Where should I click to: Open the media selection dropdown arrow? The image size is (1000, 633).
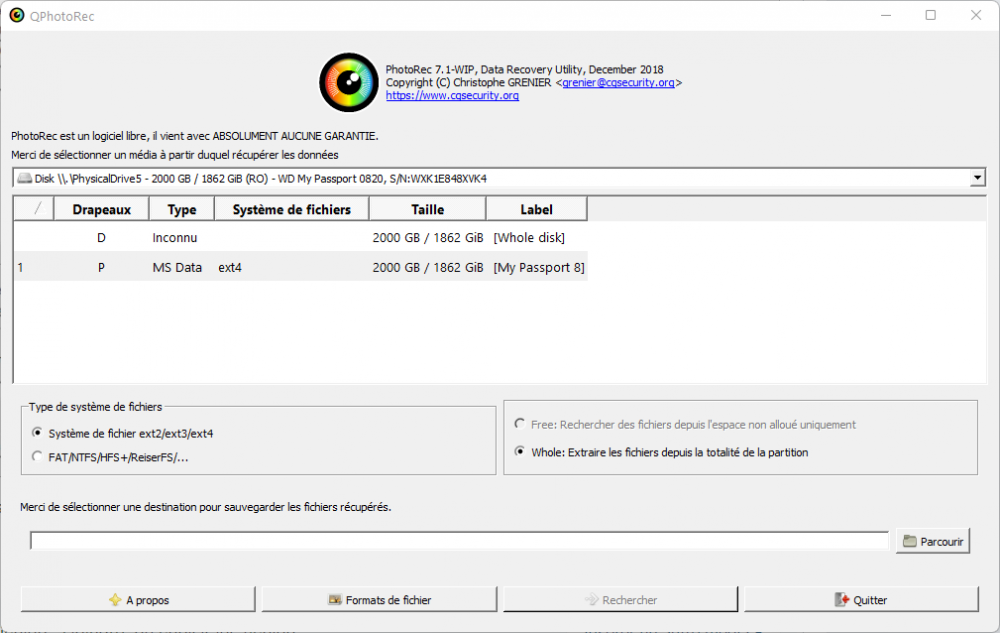(x=977, y=178)
